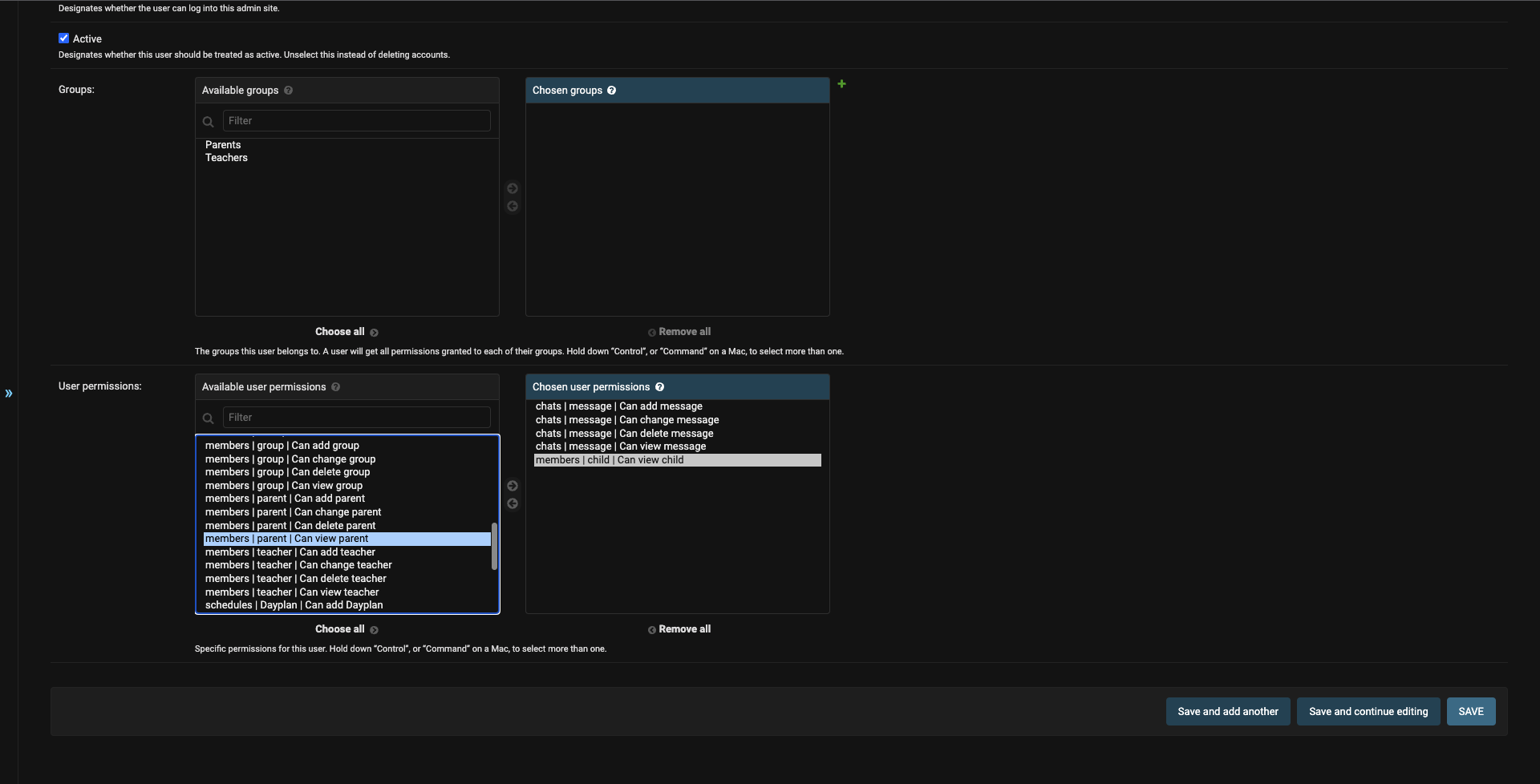The width and height of the screenshot is (1540, 784).
Task: Remove chosen groups with left arrow icon
Action: 513,206
